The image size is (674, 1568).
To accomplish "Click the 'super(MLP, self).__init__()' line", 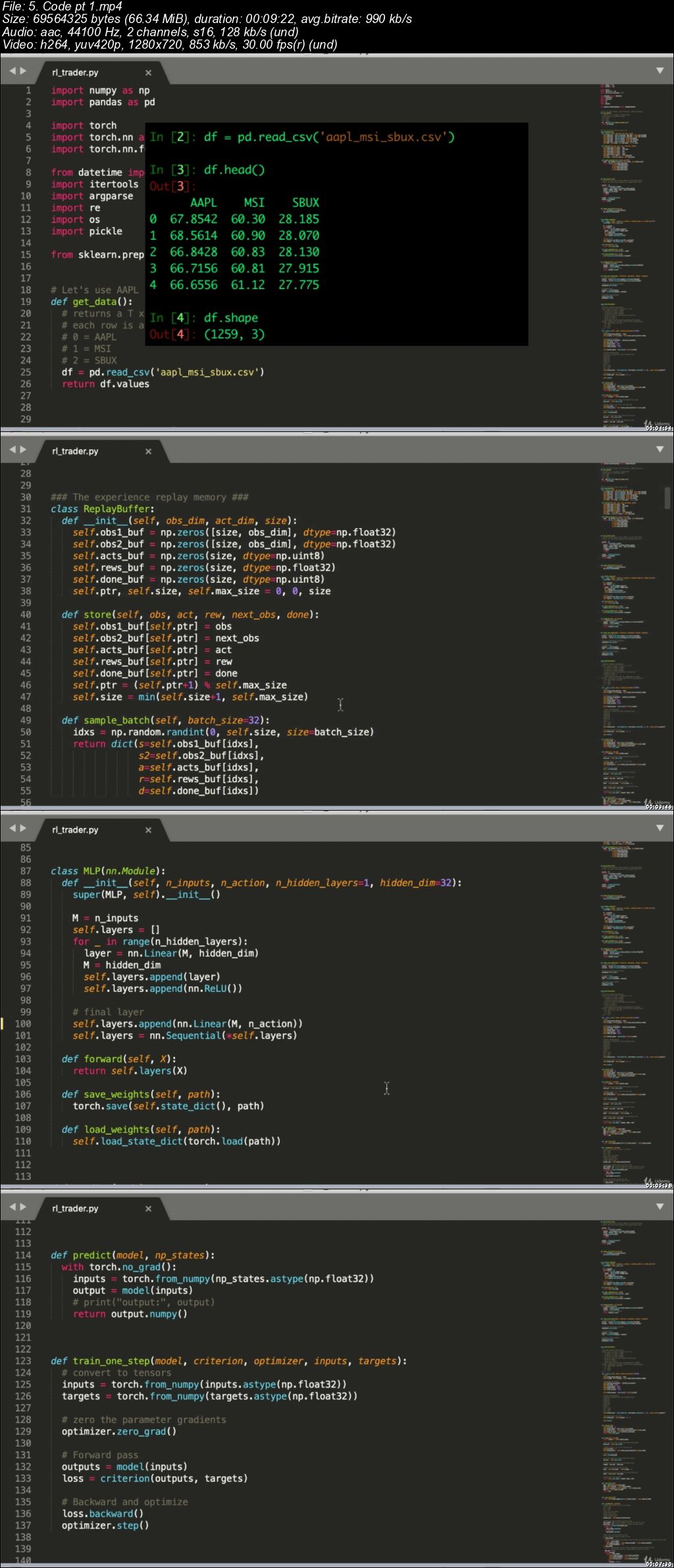I will (146, 895).
